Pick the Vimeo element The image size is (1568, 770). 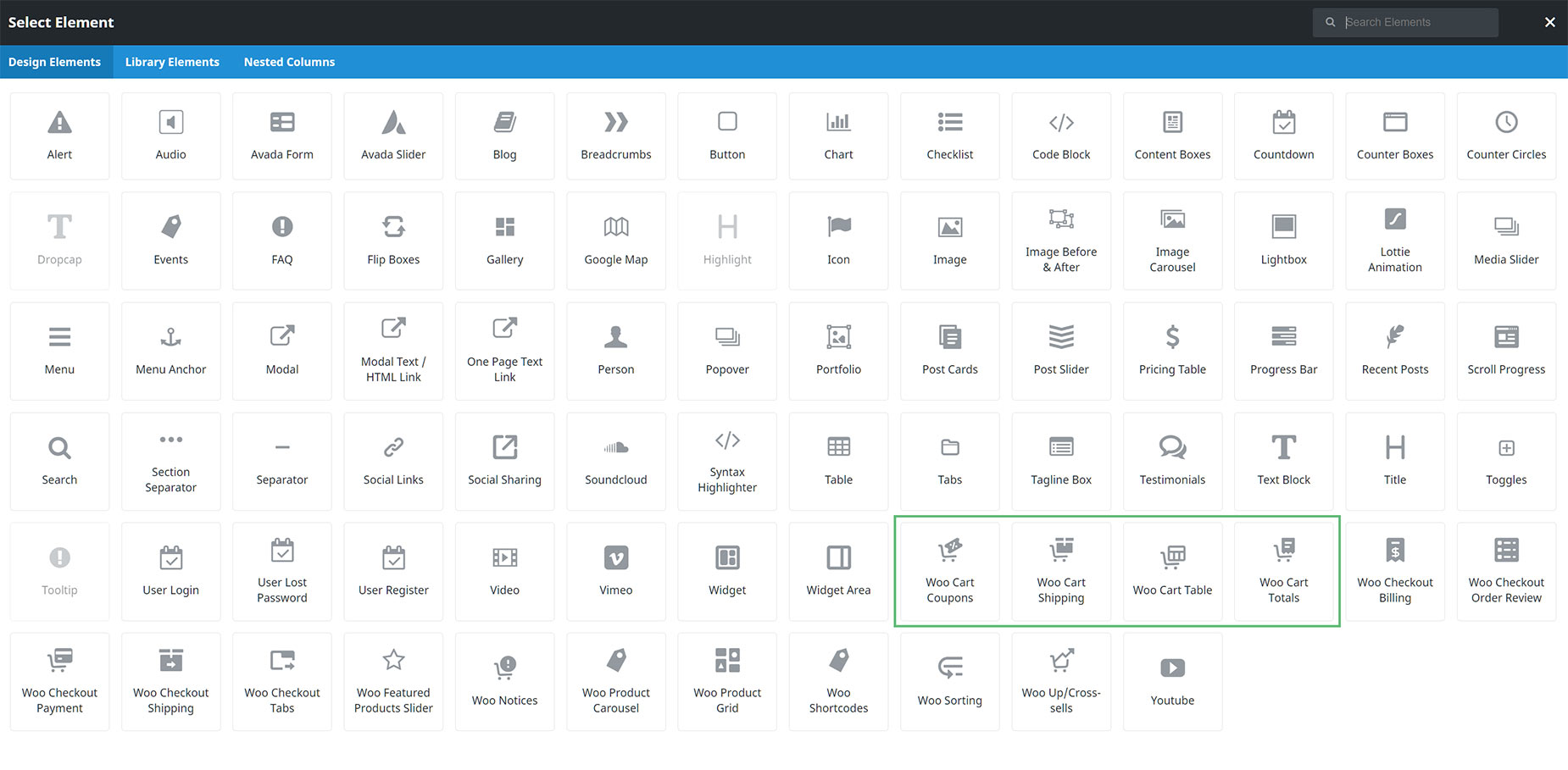[616, 571]
